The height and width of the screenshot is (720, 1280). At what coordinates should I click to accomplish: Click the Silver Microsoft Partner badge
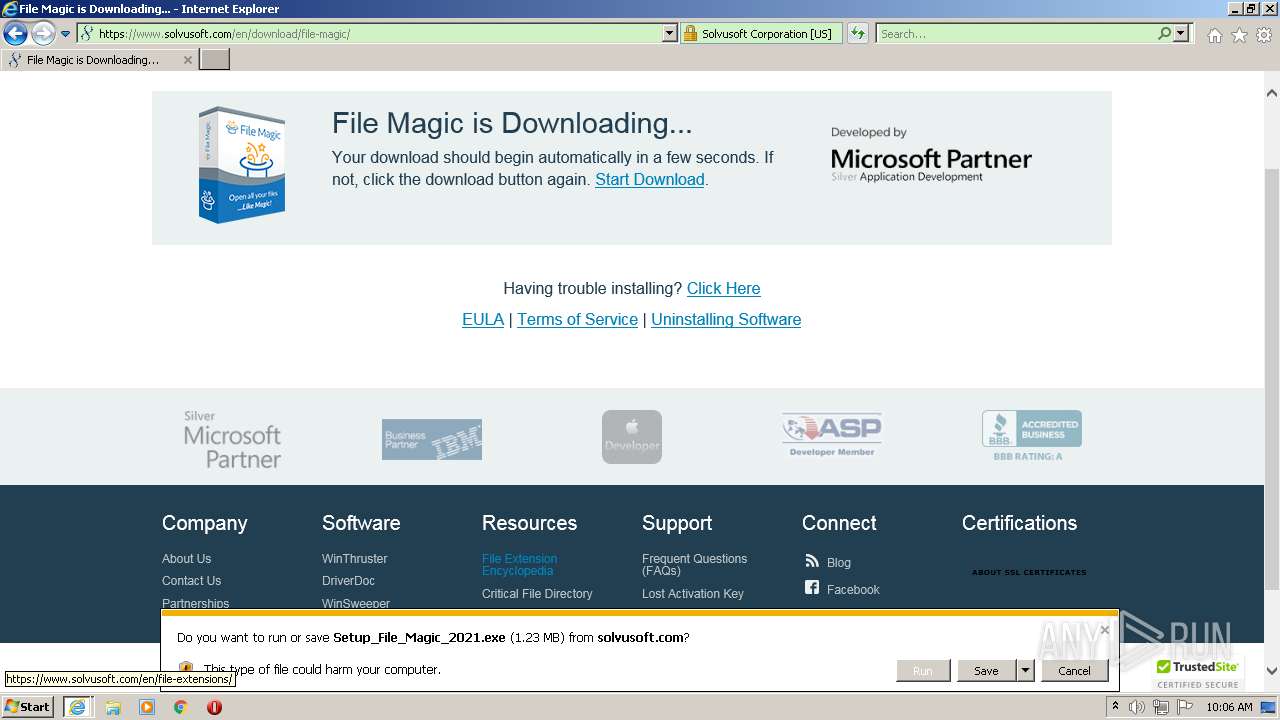232,439
